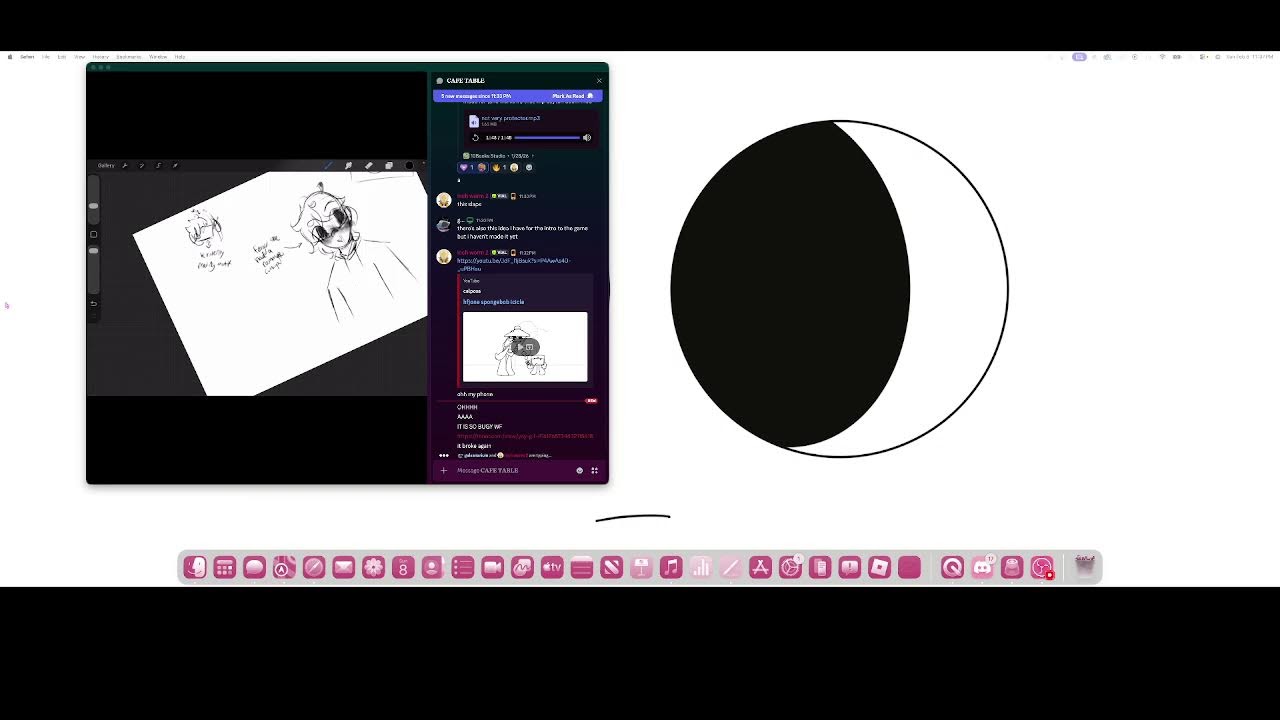Open Procreate Actions wrench icon

(125, 165)
